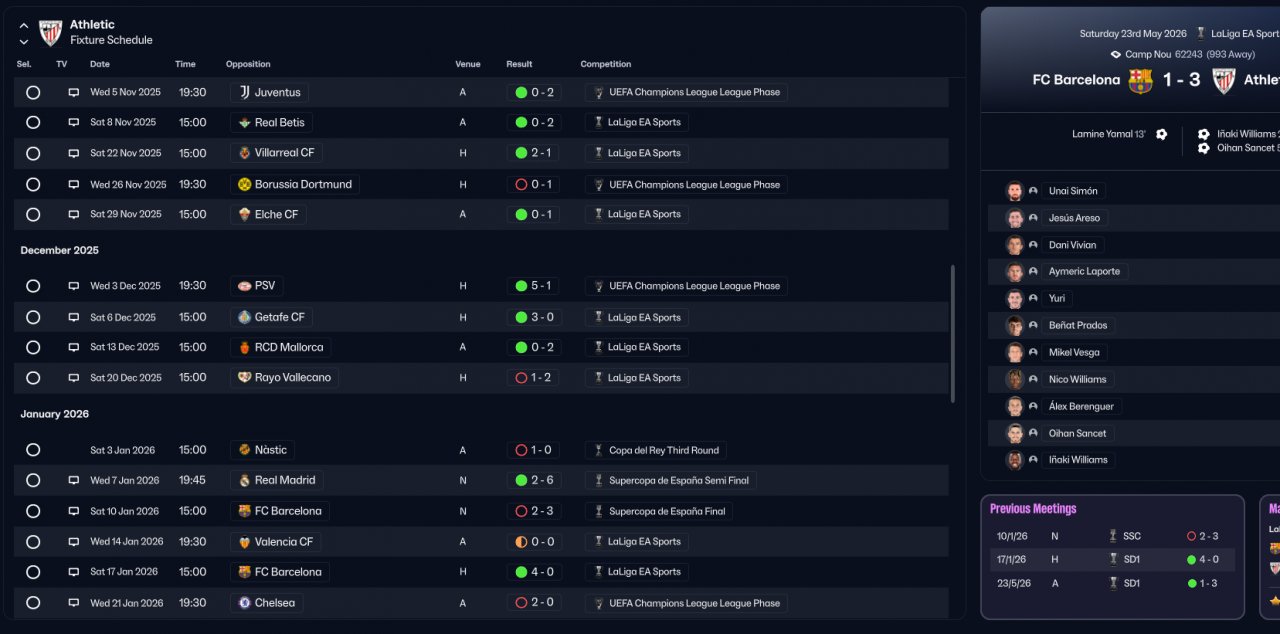Sort fixtures by the Date column header

[100, 64]
